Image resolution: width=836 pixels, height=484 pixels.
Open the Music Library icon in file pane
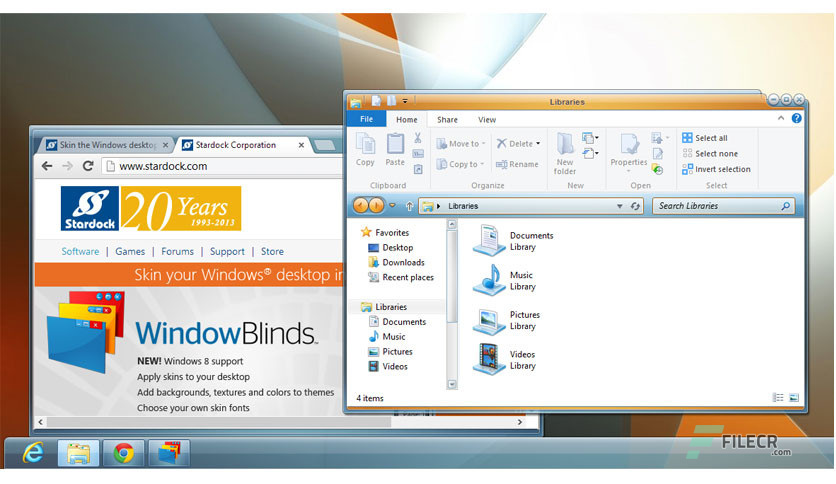pos(489,280)
